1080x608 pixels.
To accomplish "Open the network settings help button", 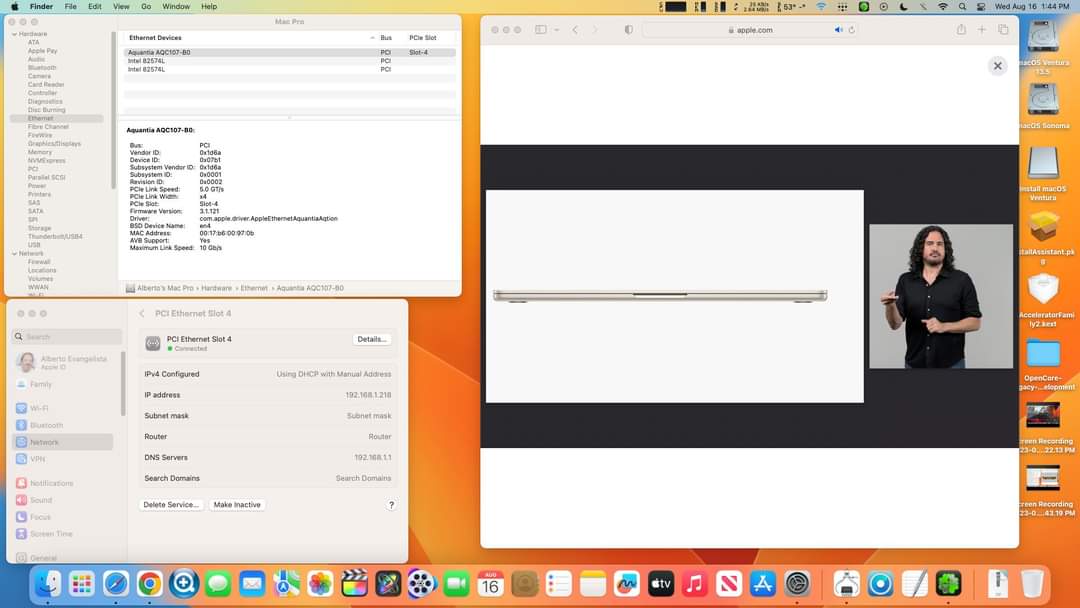I will (x=391, y=505).
